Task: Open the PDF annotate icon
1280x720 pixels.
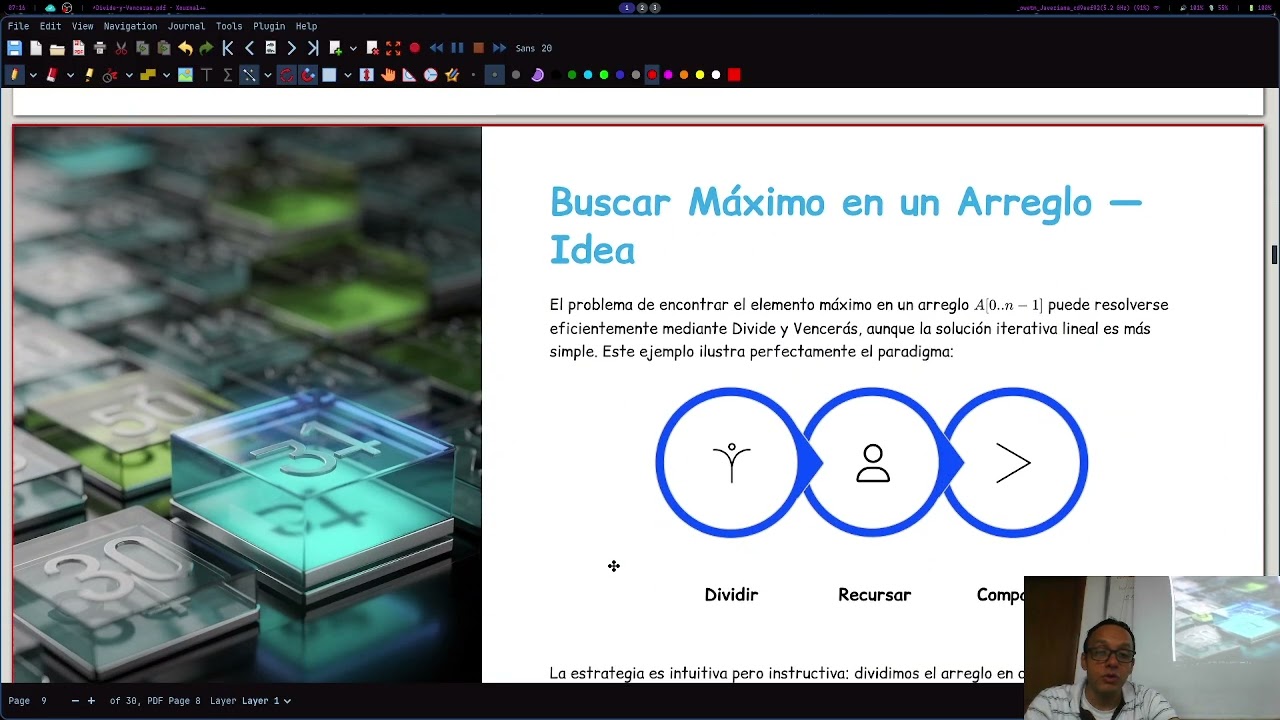Action: [79, 48]
